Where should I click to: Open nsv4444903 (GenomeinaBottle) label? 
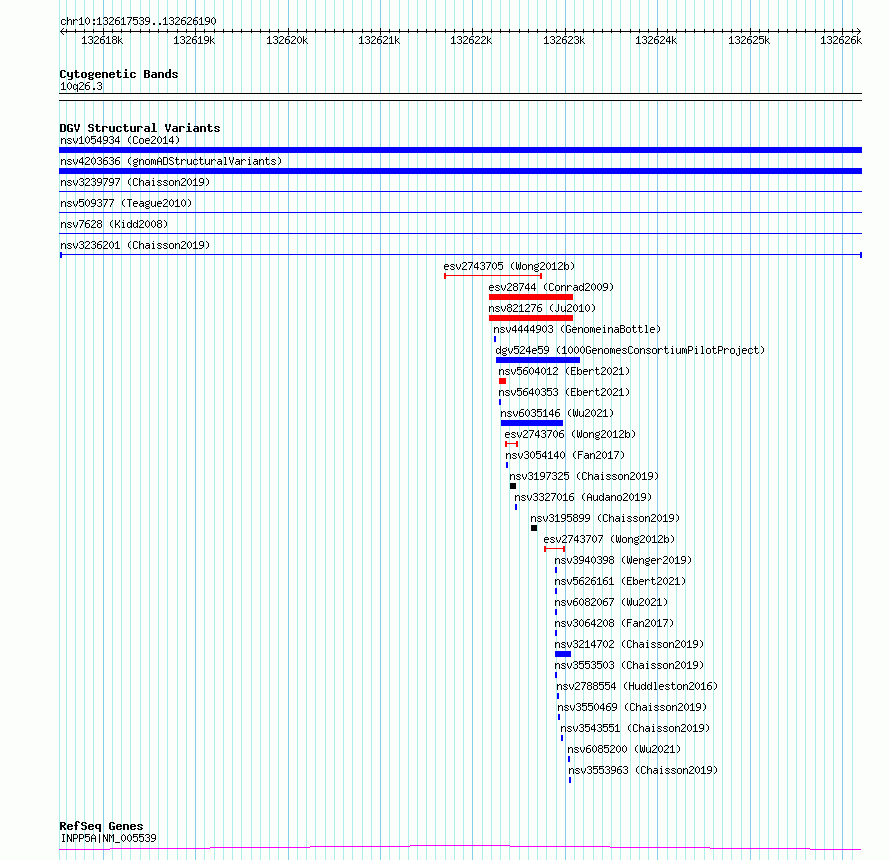(577, 329)
